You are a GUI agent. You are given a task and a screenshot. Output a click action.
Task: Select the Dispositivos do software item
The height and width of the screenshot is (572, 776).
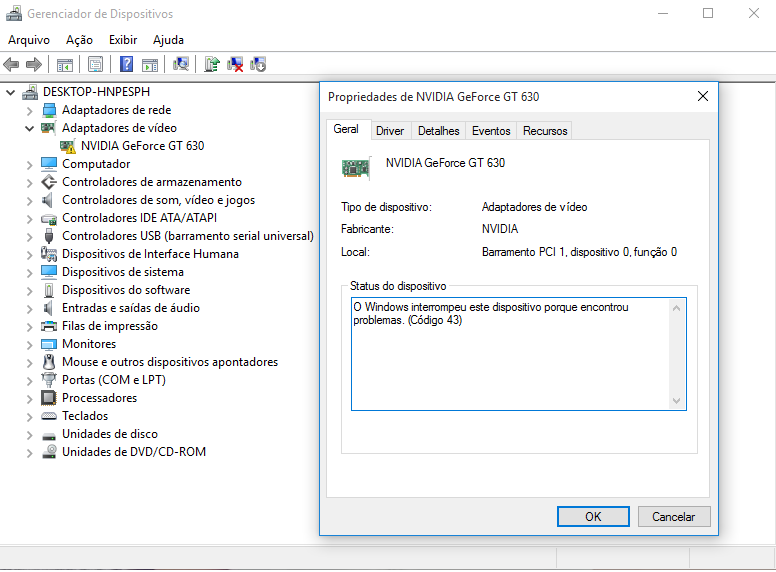click(x=126, y=290)
